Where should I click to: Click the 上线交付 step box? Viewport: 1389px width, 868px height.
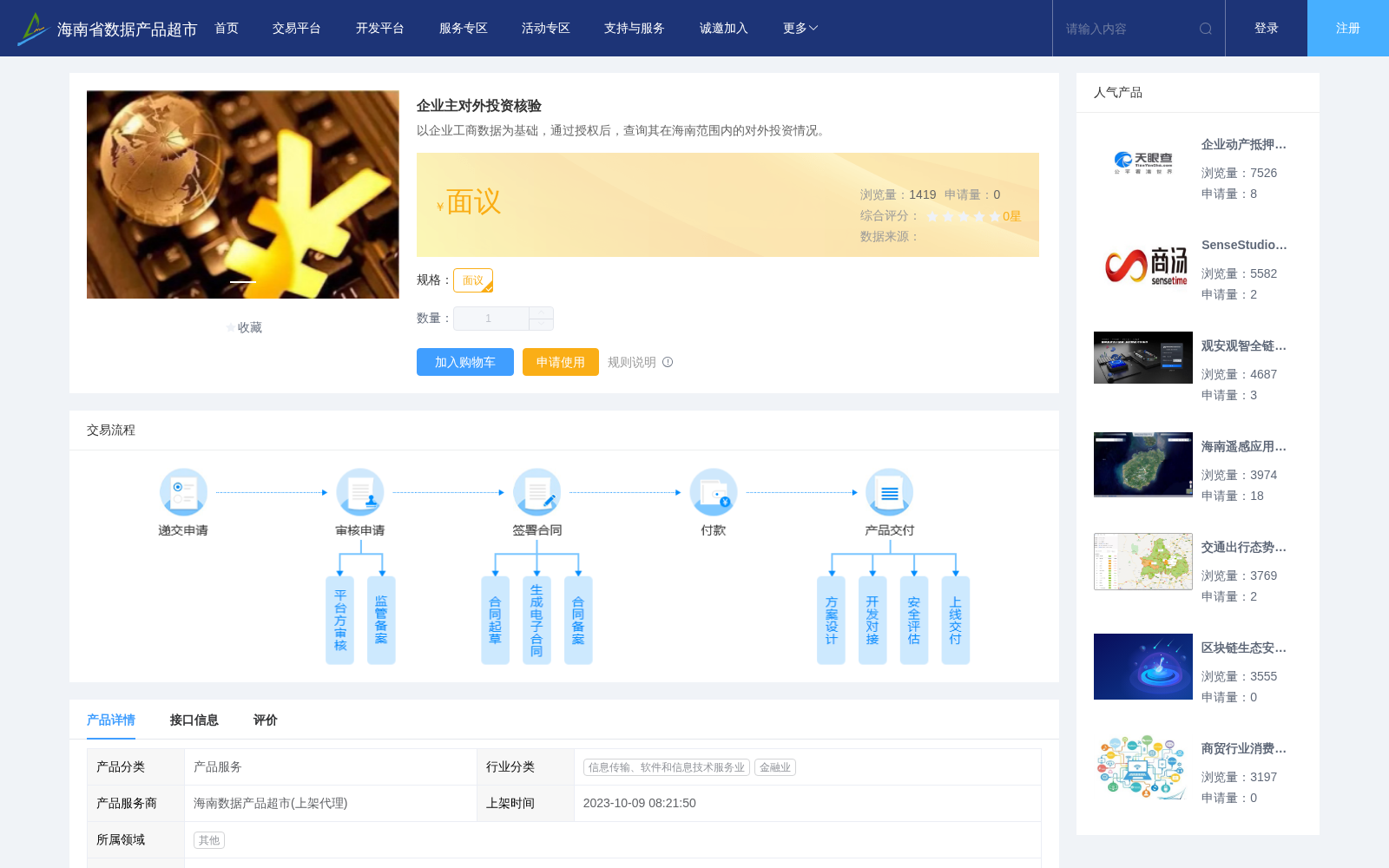point(956,621)
